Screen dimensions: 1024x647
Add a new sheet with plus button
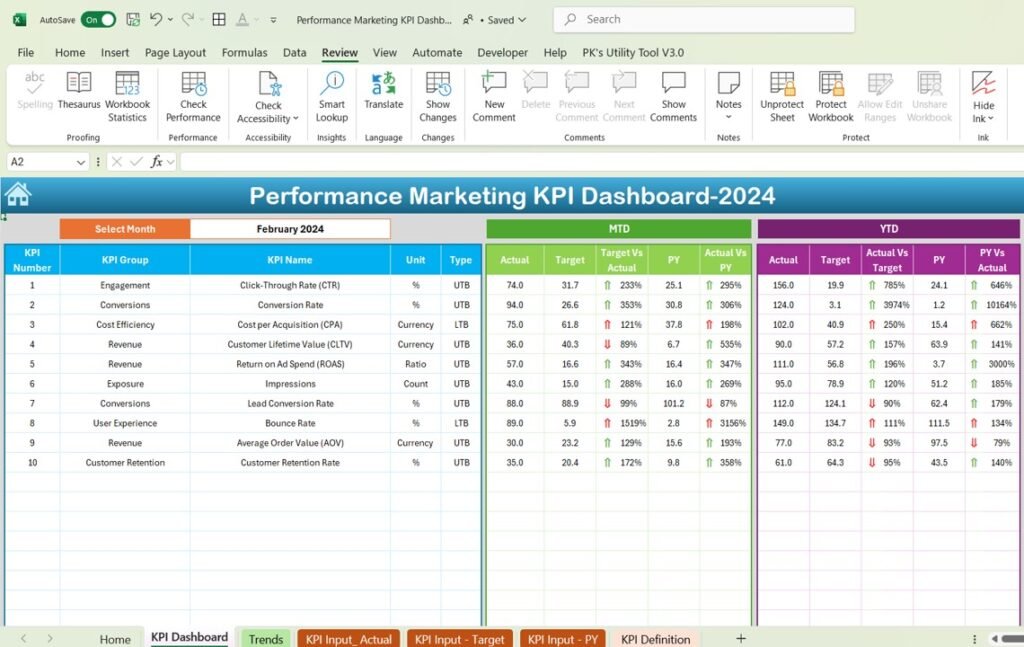pyautogui.click(x=741, y=639)
